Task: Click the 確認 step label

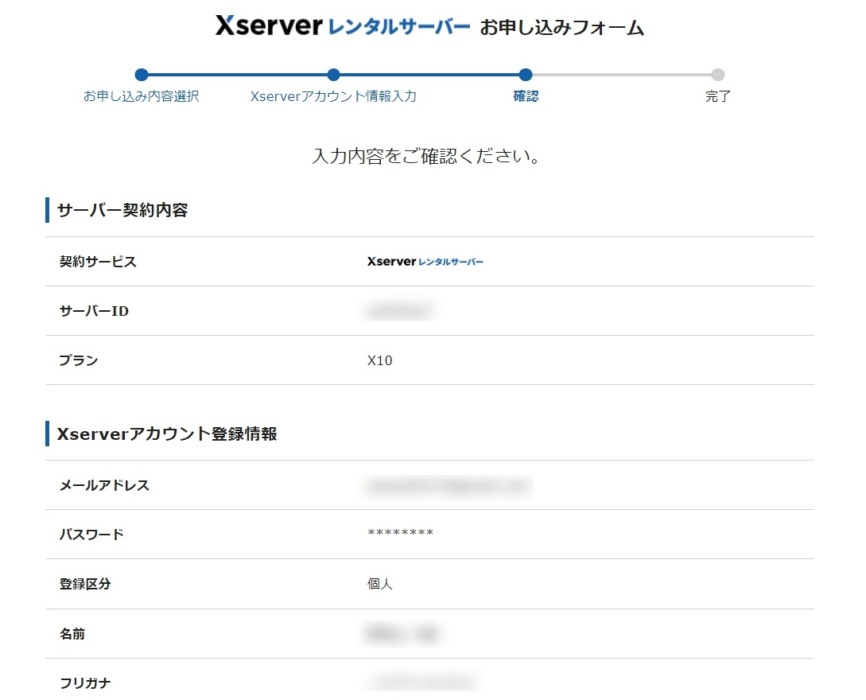Action: click(x=526, y=96)
